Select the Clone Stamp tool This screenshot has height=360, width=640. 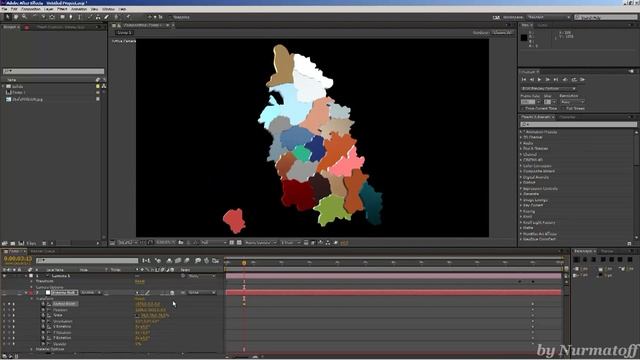coord(98,17)
